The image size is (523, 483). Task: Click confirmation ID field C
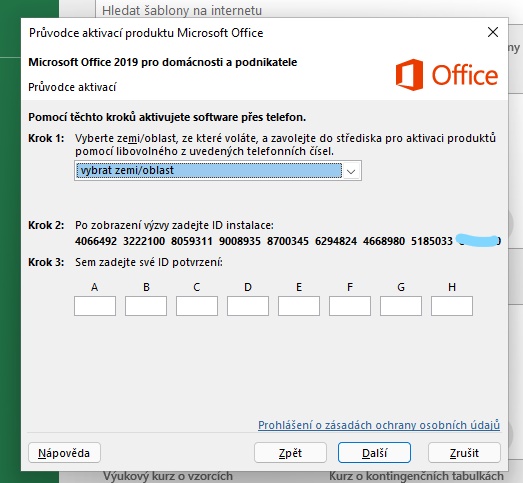pos(197,306)
